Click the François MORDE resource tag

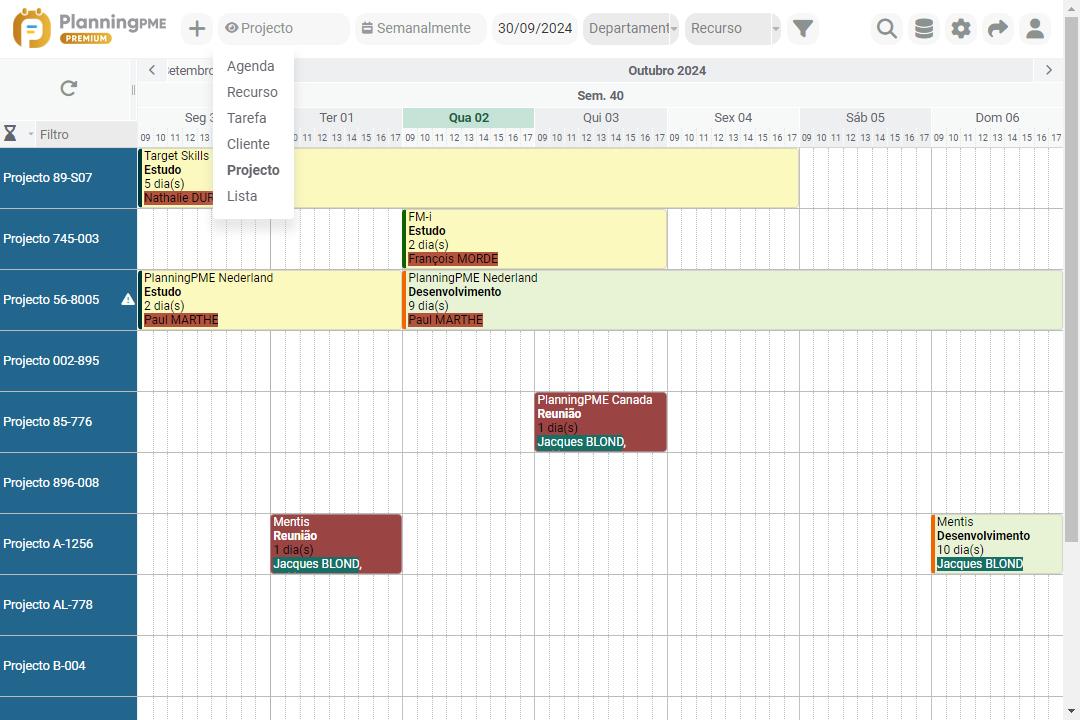click(x=453, y=259)
